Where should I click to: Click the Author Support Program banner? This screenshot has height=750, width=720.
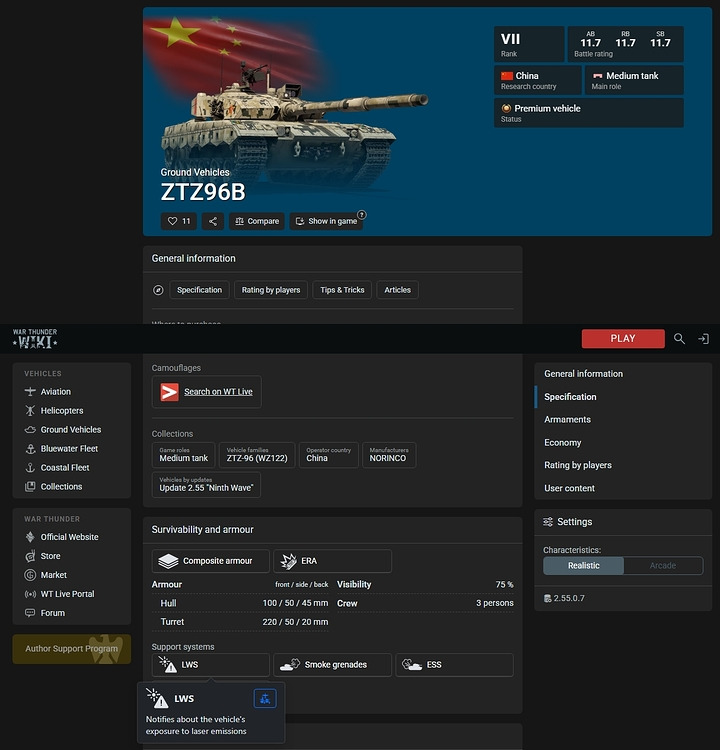click(x=71, y=649)
